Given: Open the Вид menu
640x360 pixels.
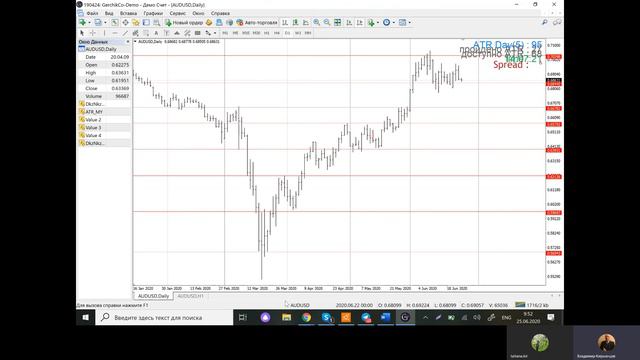Looking at the screenshot, I should [109, 13].
